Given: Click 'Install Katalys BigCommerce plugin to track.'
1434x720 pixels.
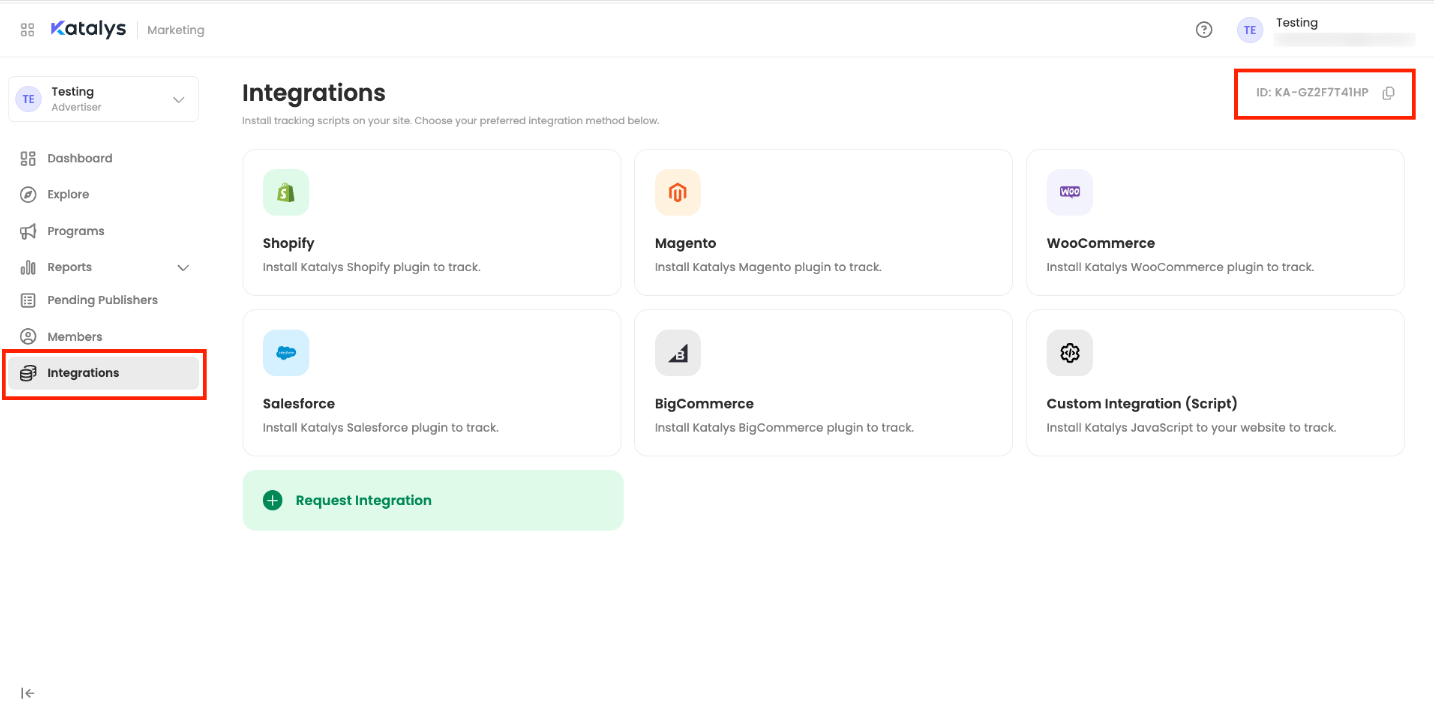Looking at the screenshot, I should (x=784, y=428).
